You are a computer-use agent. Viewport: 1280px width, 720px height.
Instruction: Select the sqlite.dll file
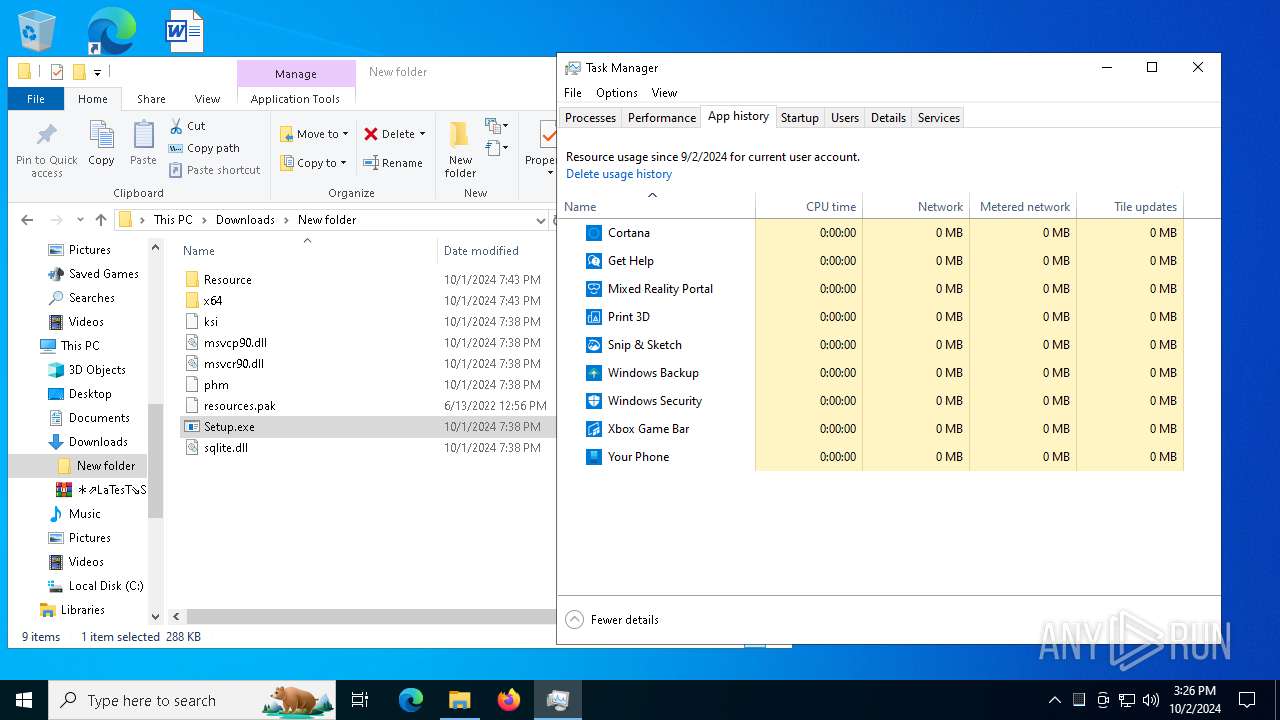[366, 448]
